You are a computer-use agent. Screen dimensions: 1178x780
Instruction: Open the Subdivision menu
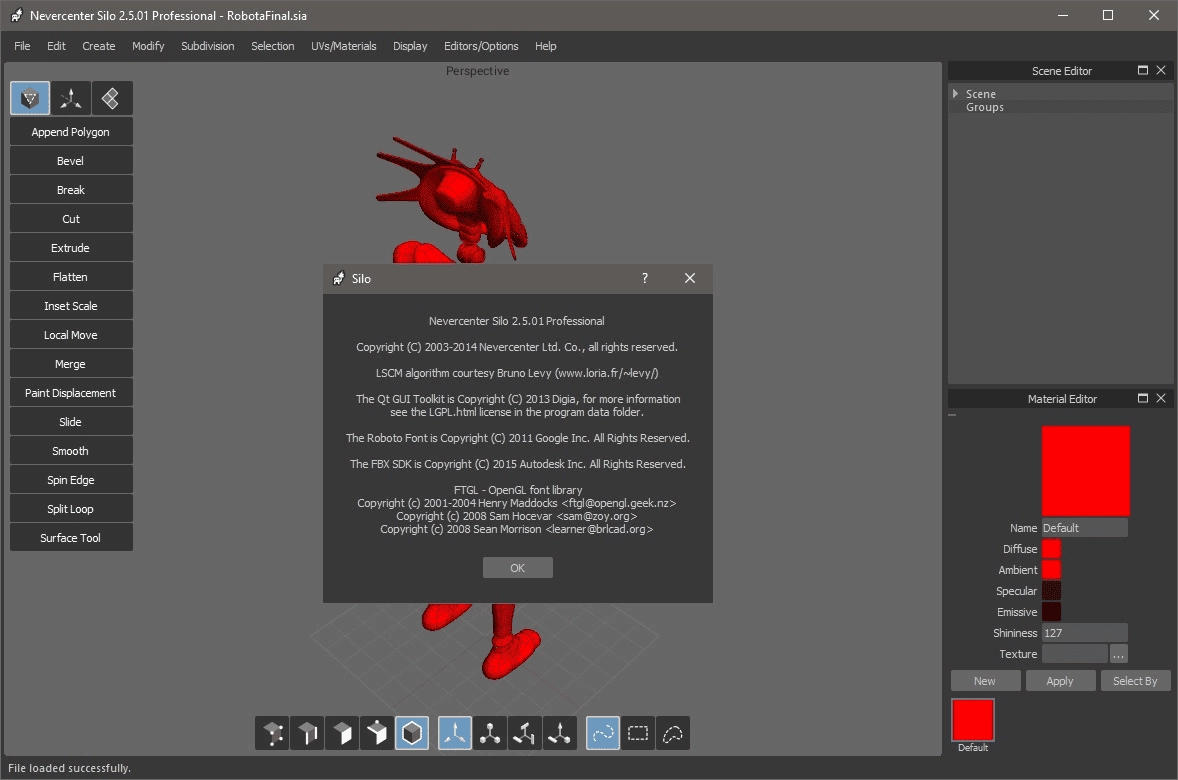pyautogui.click(x=207, y=46)
